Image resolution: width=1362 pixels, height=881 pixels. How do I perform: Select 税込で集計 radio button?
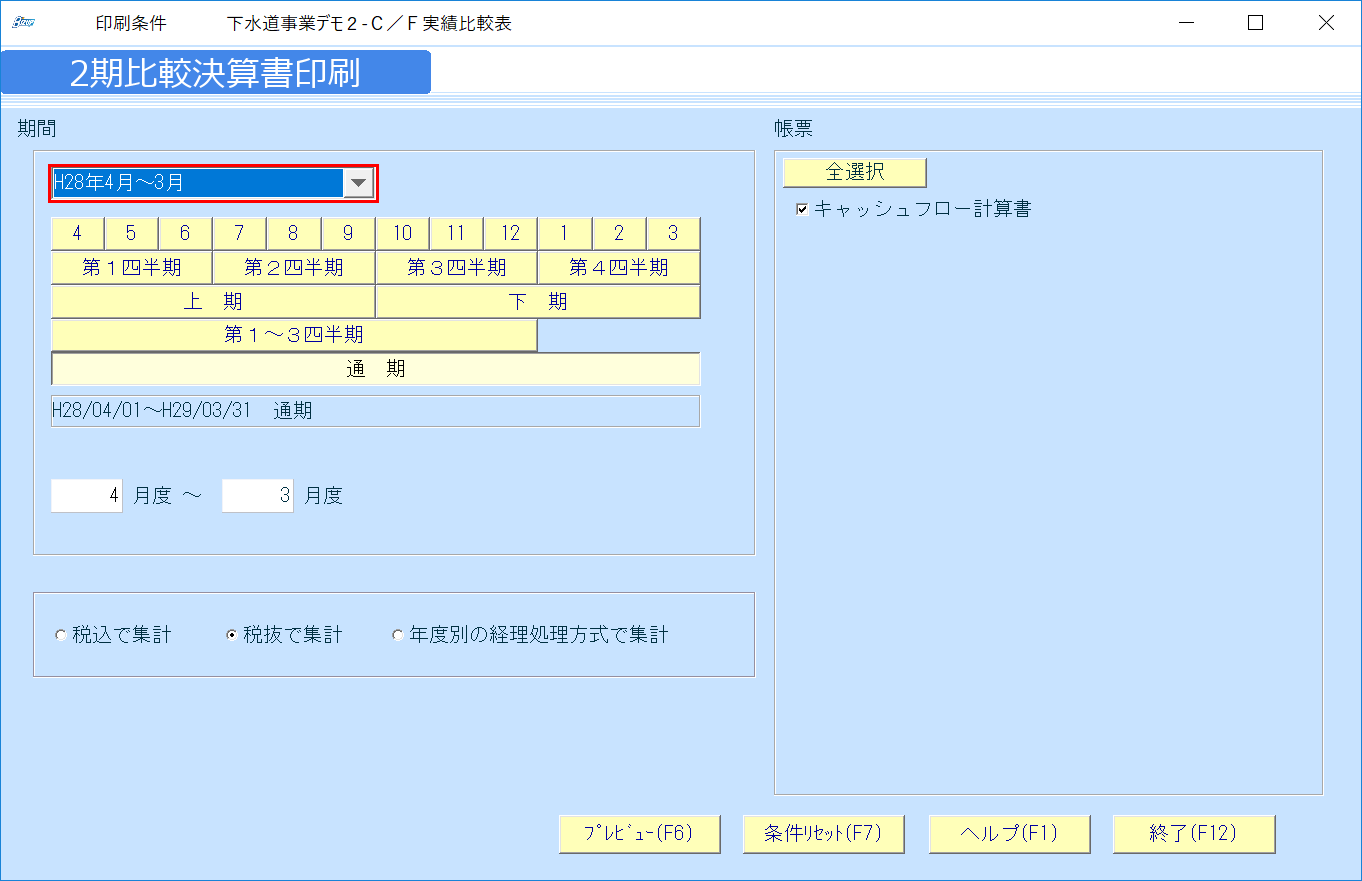tap(61, 634)
